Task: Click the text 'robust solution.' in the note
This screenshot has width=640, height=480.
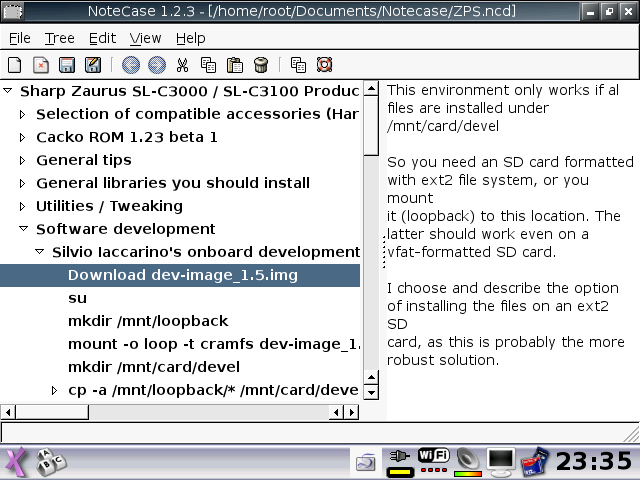Action: (443, 360)
